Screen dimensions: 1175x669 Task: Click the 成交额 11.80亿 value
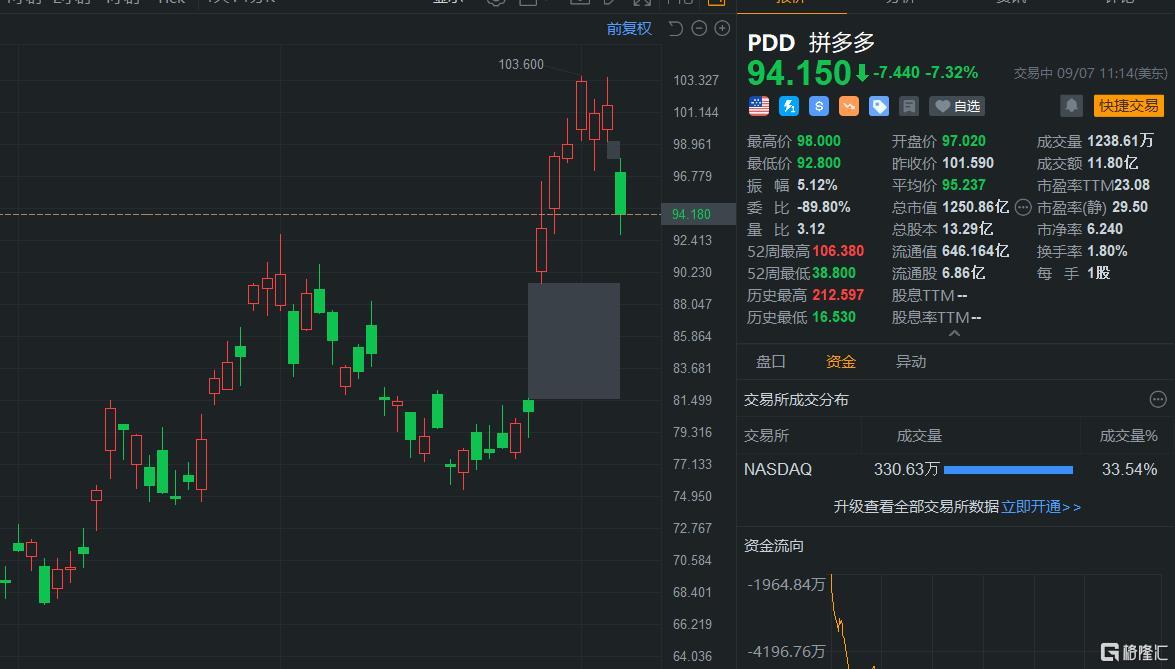1112,163
